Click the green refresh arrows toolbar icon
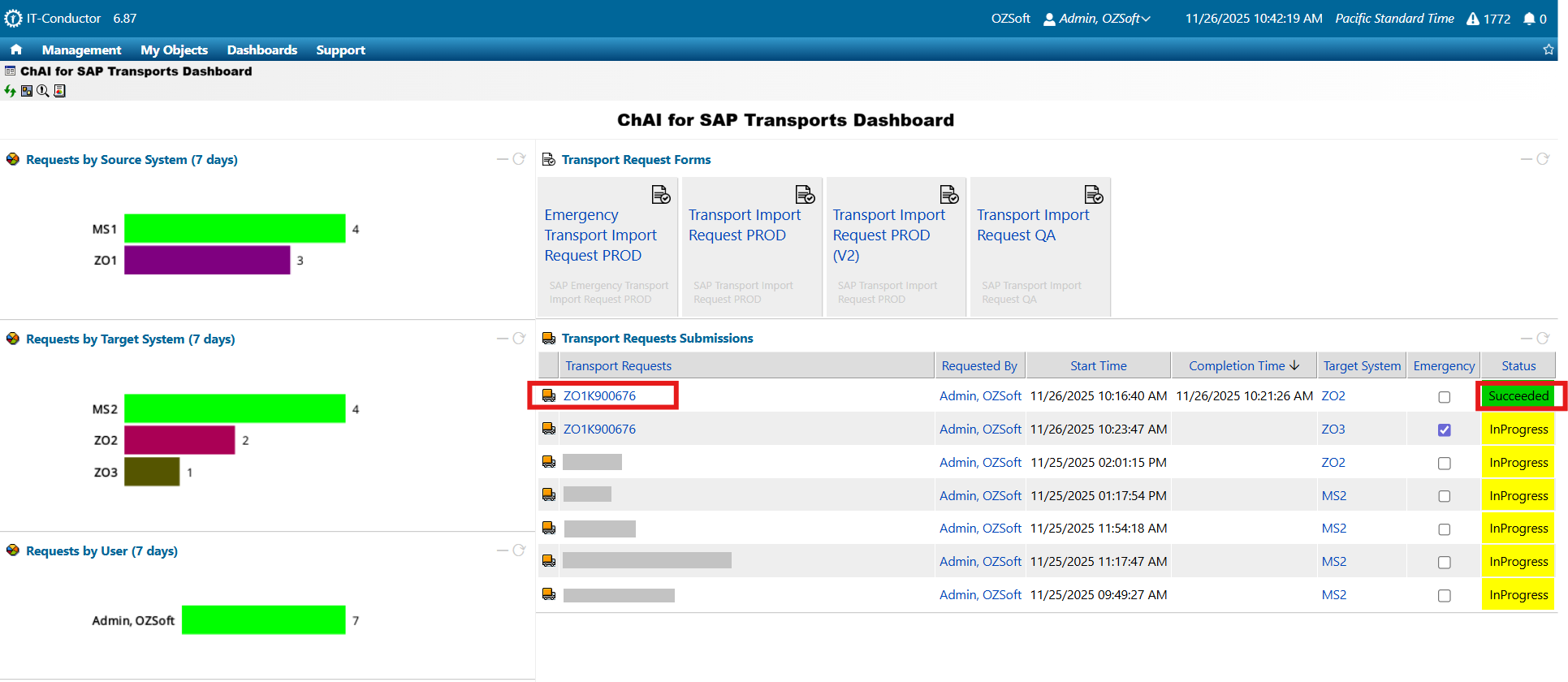This screenshot has width=1568, height=682. pos(10,91)
